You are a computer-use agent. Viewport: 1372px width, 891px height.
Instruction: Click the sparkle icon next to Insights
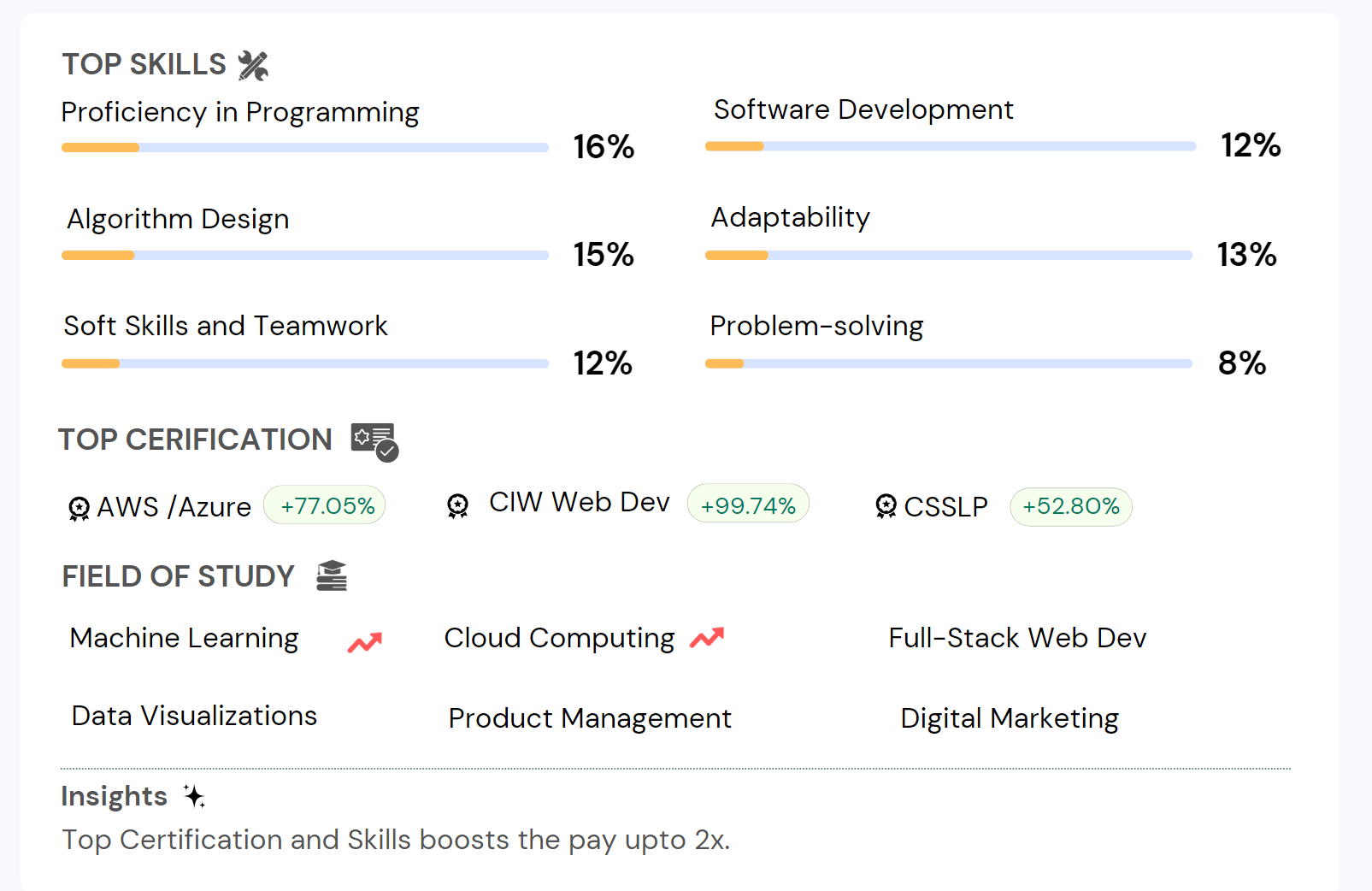point(194,796)
